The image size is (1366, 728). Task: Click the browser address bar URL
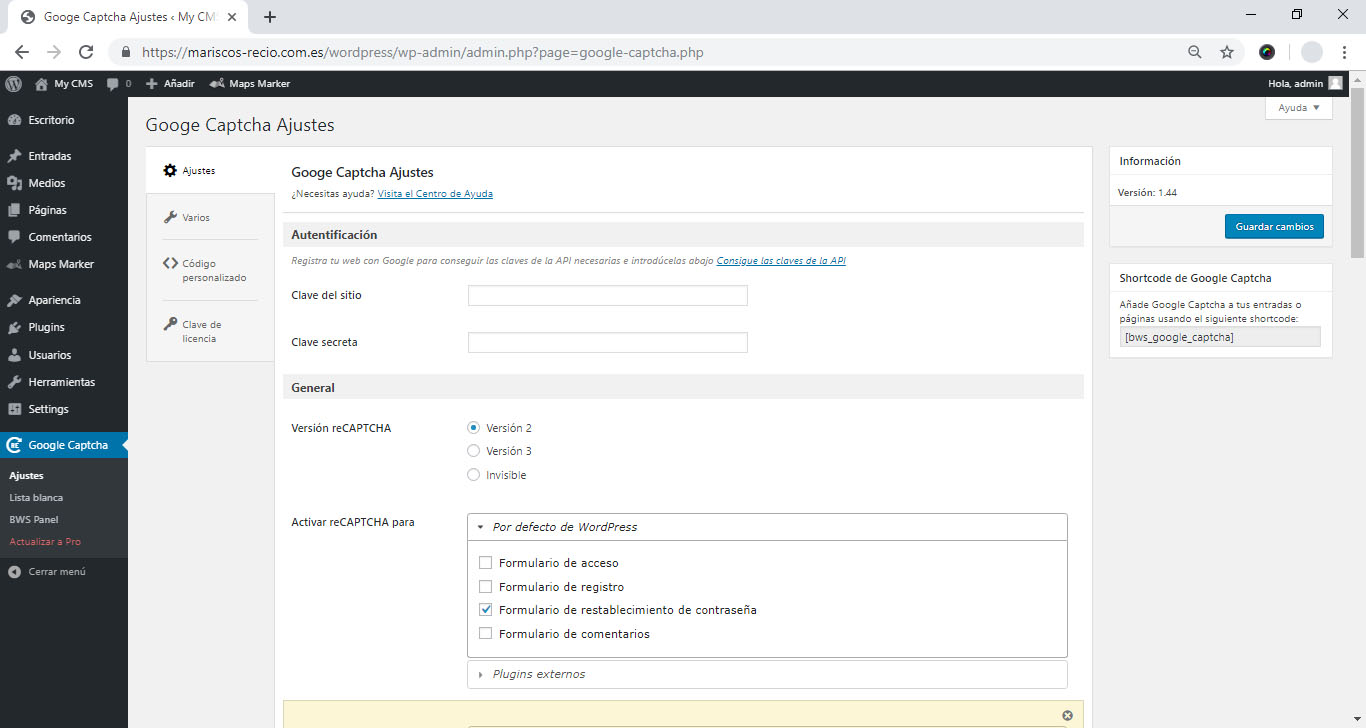click(423, 52)
